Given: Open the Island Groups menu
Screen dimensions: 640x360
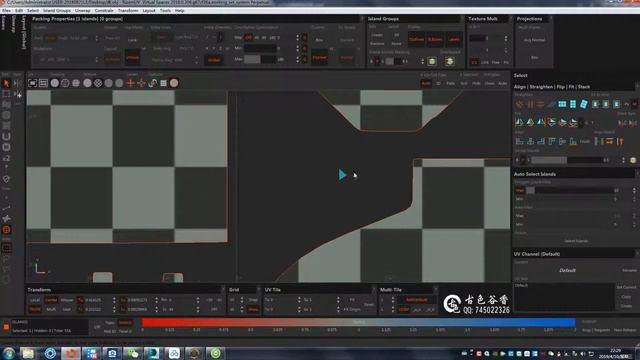Looking at the screenshot, I should coord(57,11).
